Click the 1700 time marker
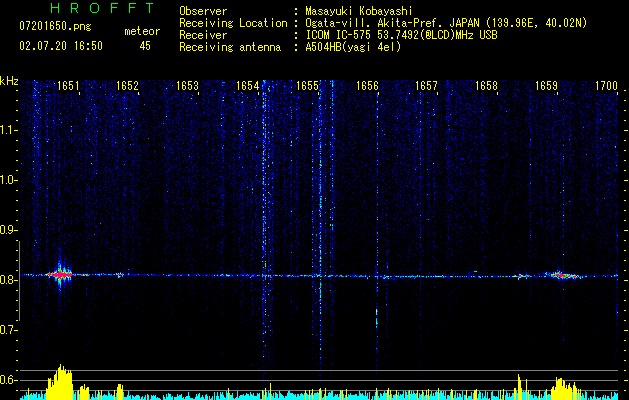Image resolution: width=629 pixels, height=400 pixels. 606,86
